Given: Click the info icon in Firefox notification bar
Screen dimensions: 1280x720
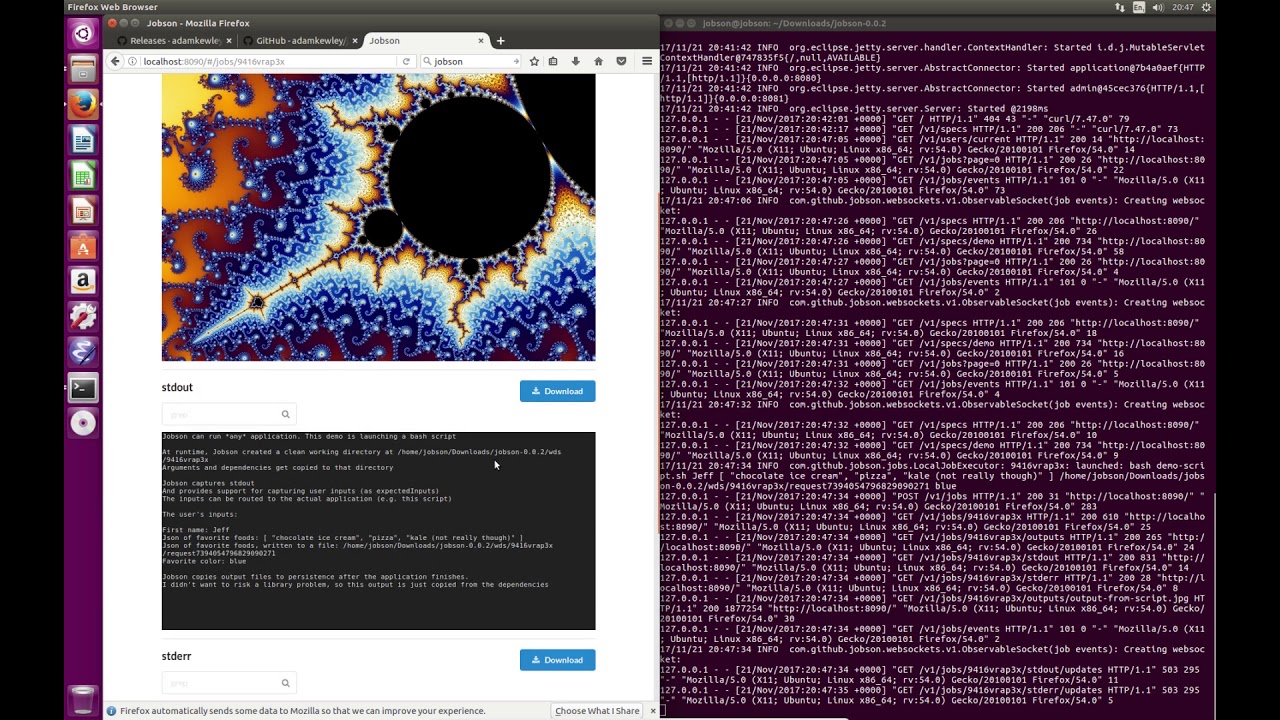Looking at the screenshot, I should (112, 711).
